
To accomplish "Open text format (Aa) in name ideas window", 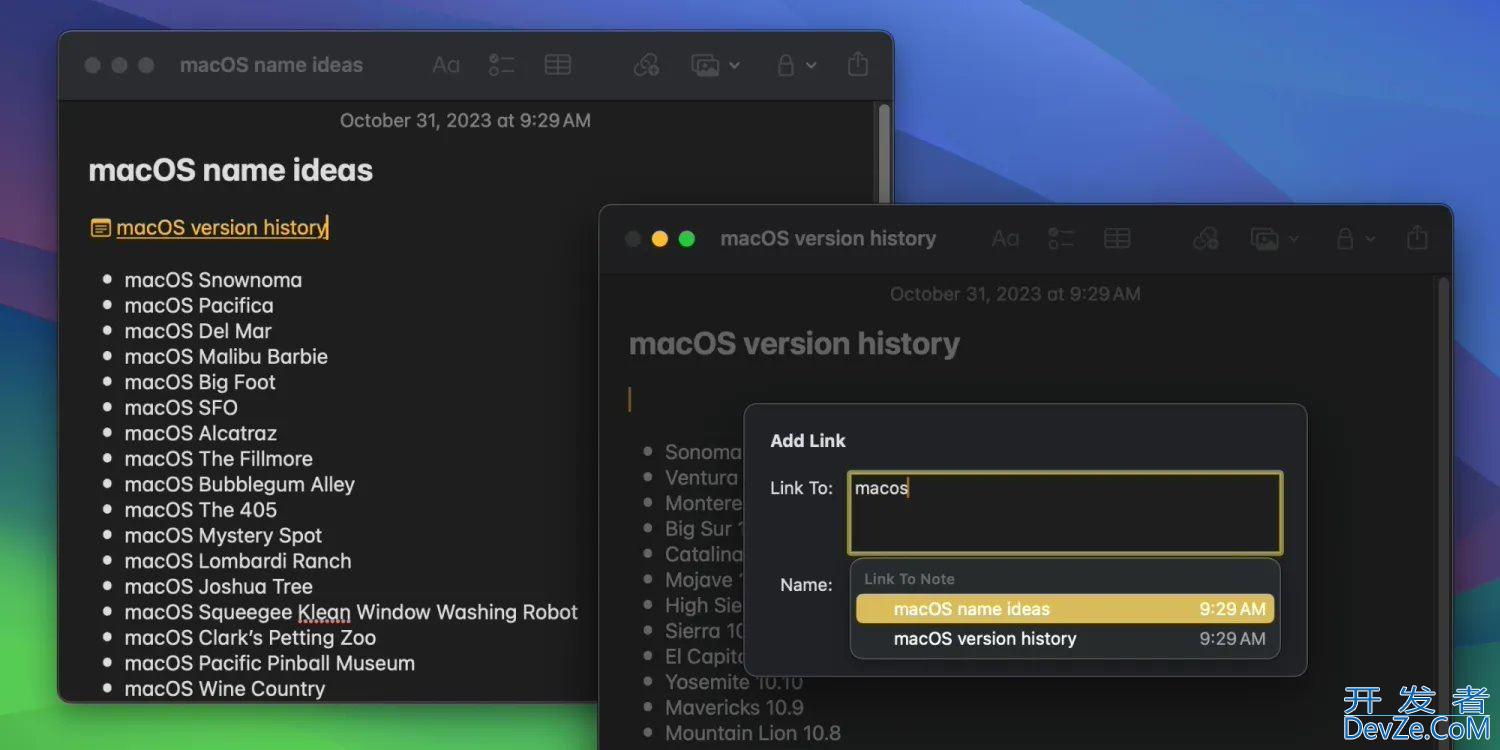I will [x=446, y=65].
